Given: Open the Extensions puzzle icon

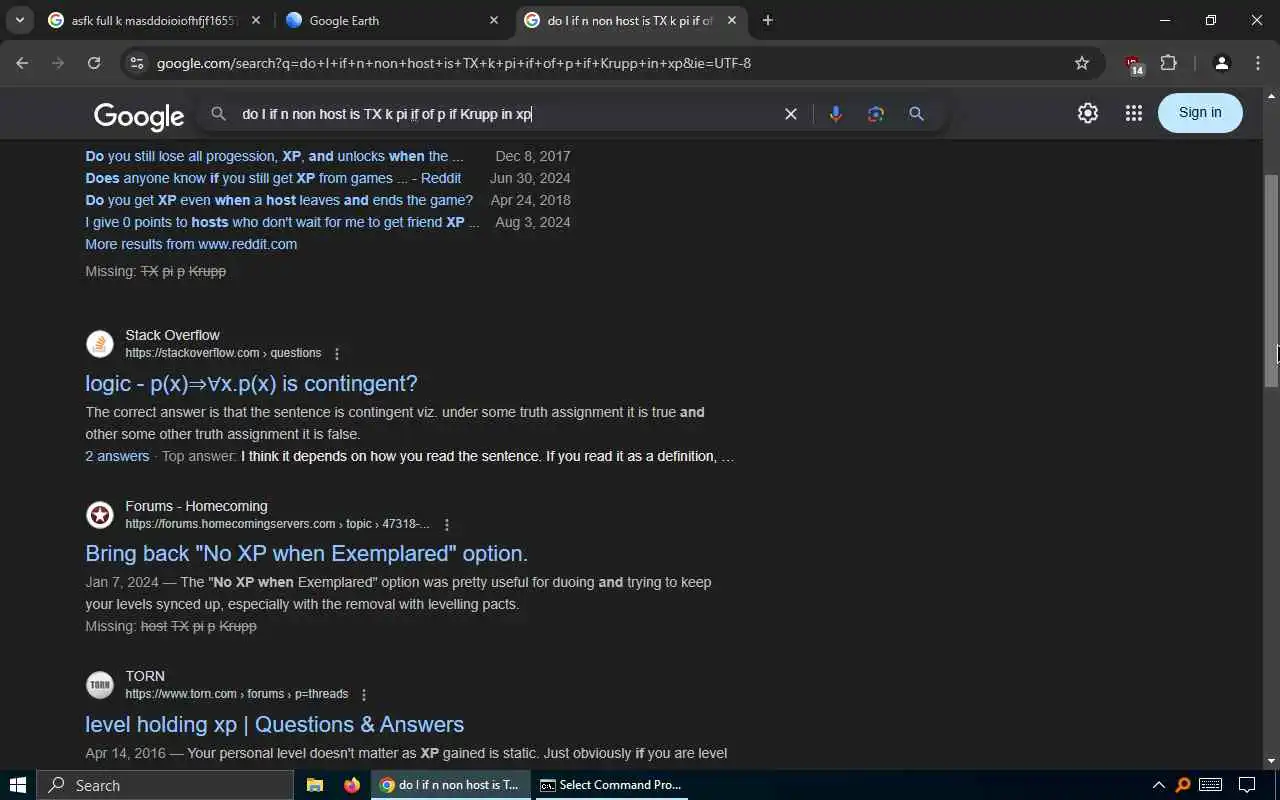Looking at the screenshot, I should click(x=1169, y=63).
